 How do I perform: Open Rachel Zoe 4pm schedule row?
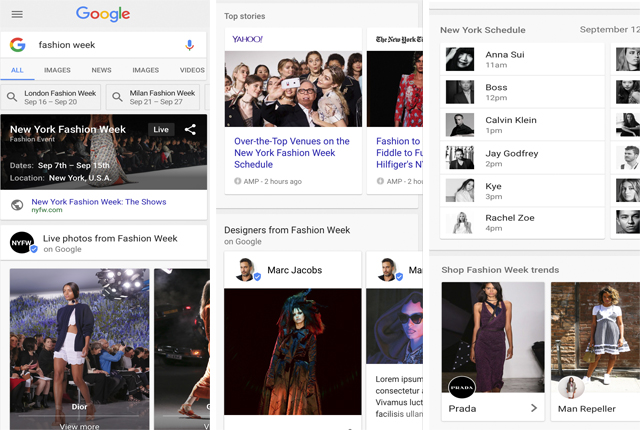coord(522,223)
